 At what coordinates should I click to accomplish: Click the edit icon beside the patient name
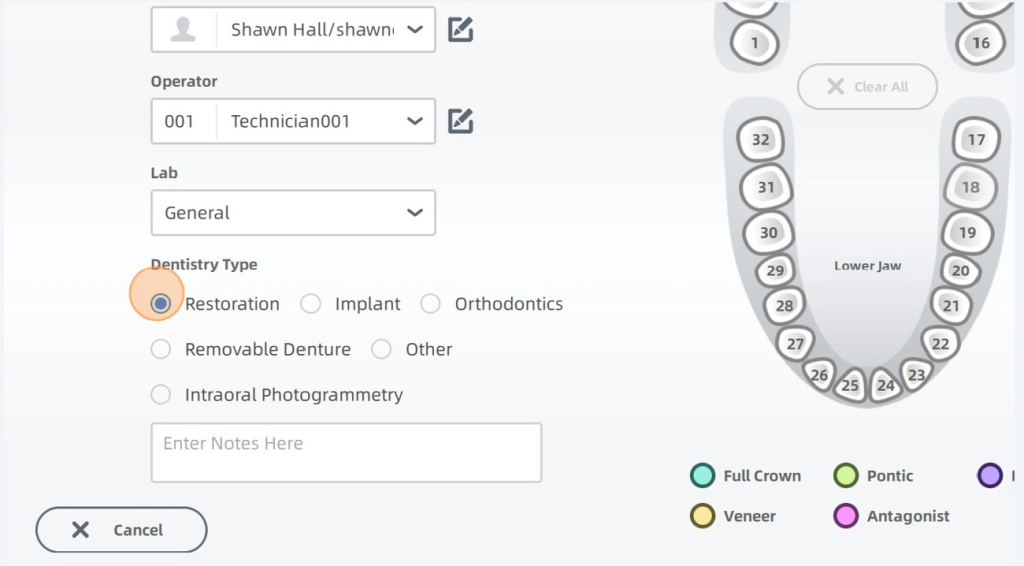[x=460, y=30]
